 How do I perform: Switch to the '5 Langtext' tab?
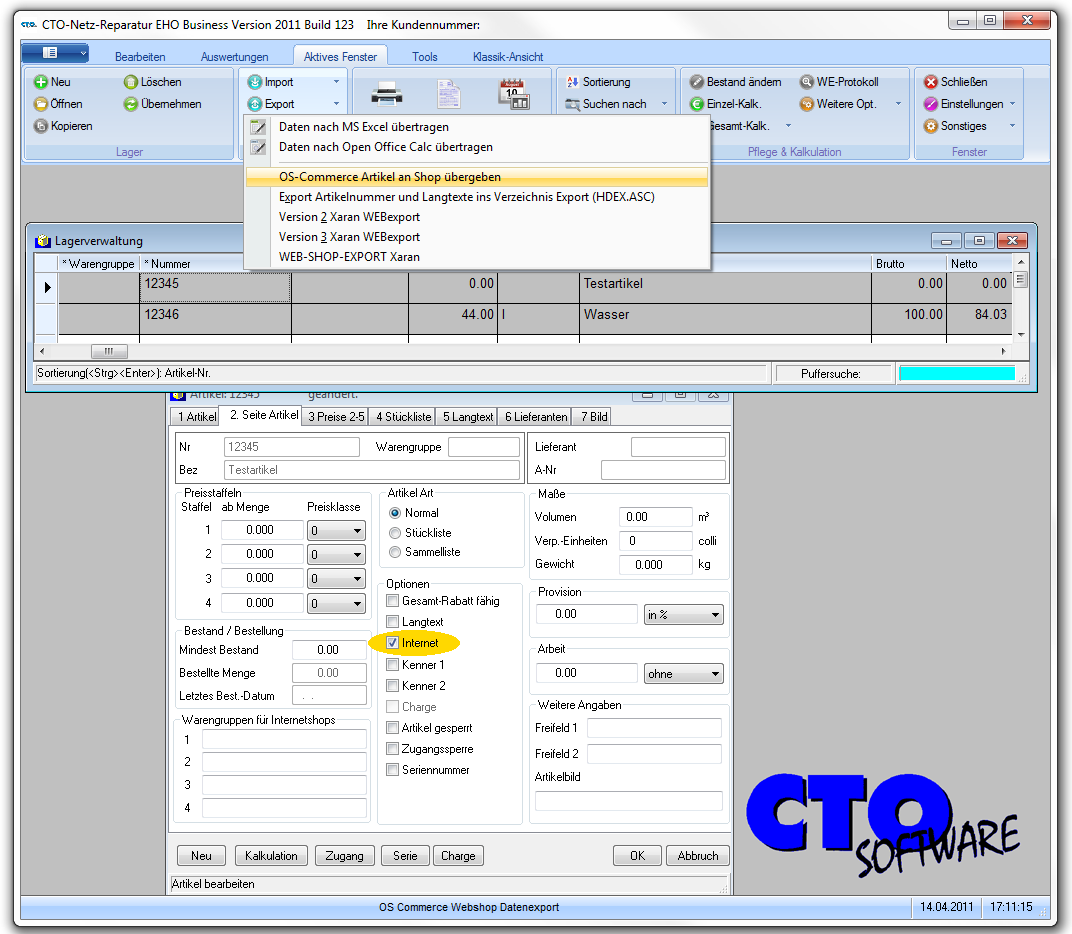point(468,416)
